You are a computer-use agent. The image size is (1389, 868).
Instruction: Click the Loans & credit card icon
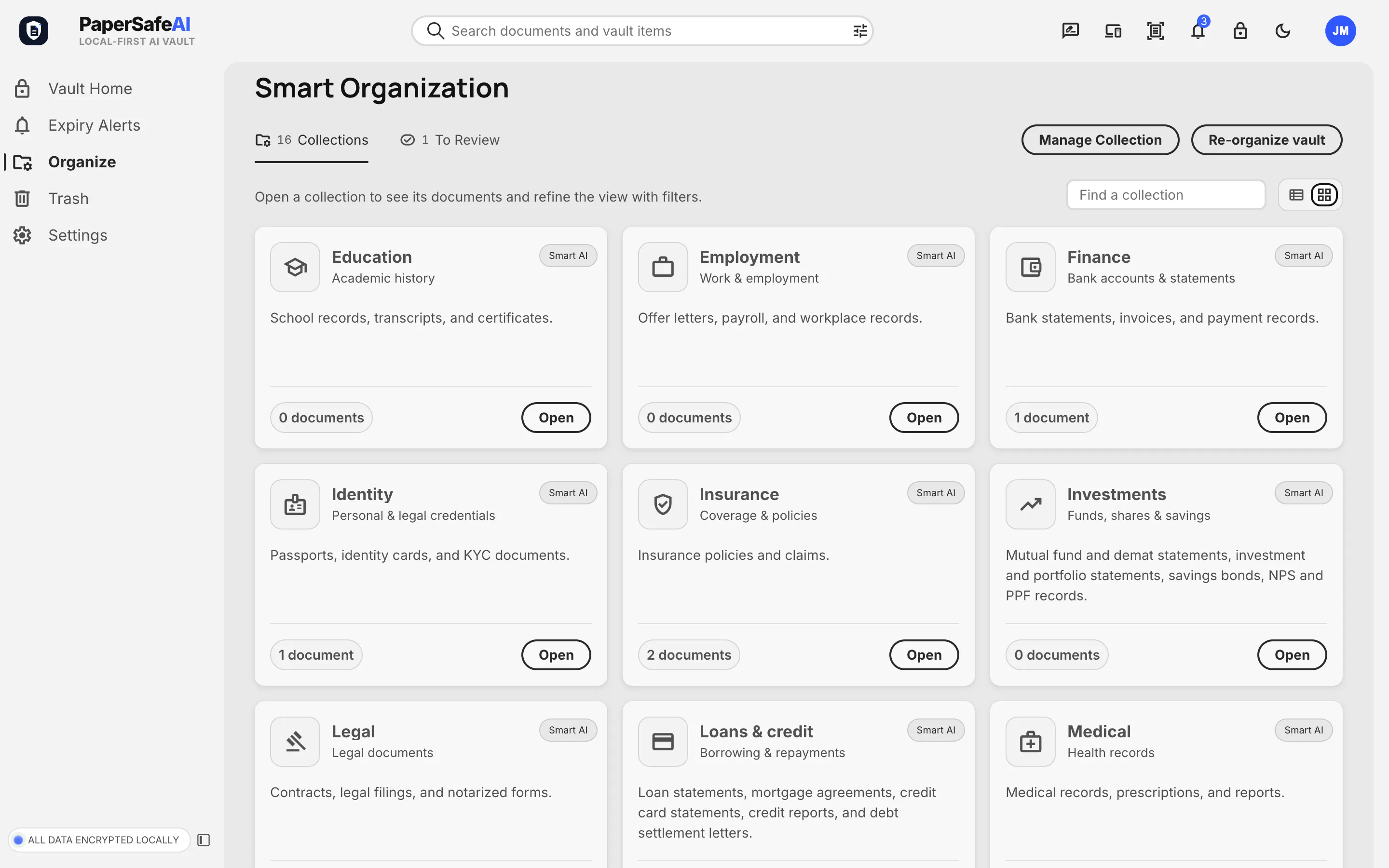click(x=663, y=742)
